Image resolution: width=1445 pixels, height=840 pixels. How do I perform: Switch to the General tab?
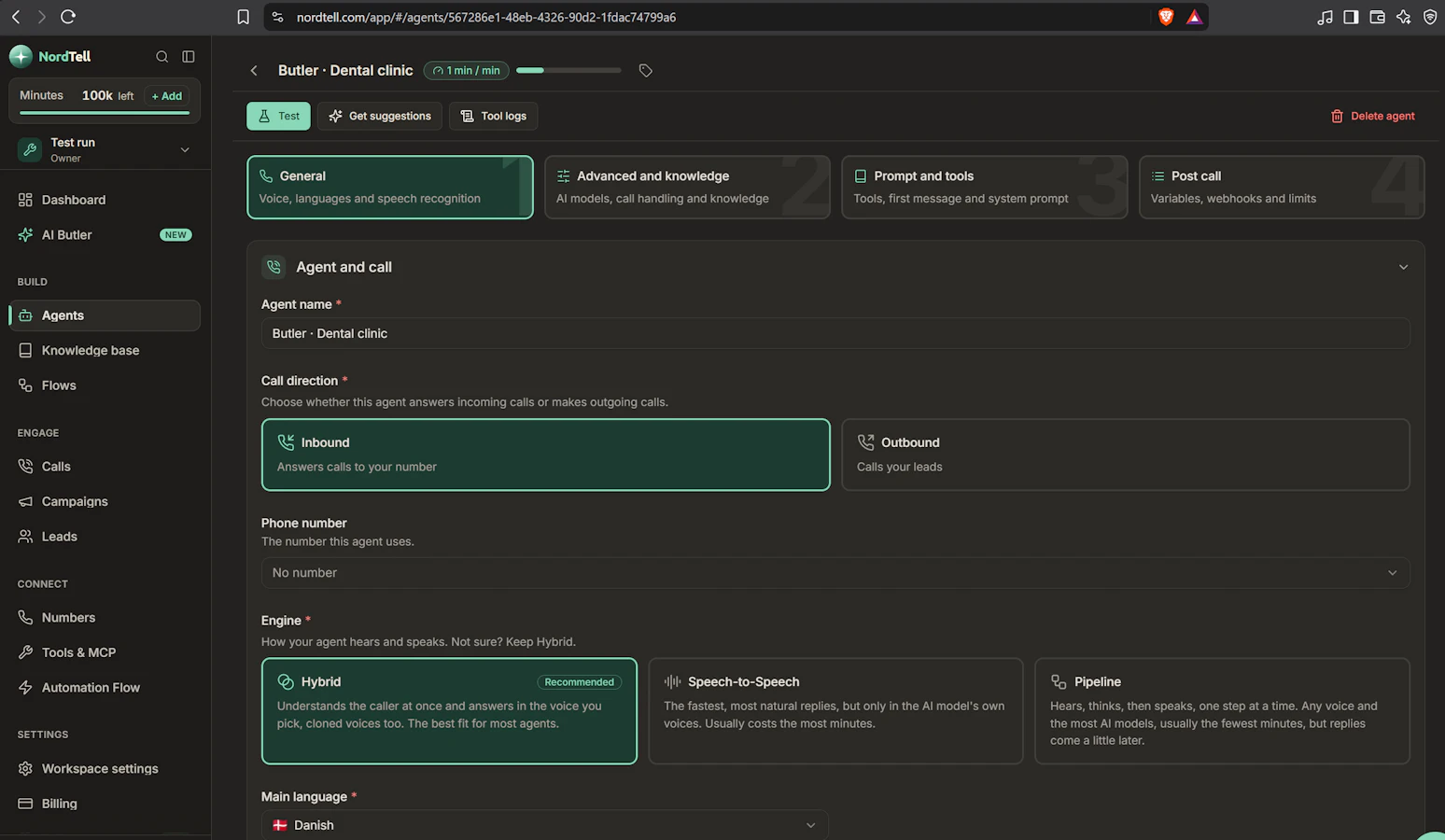[x=390, y=188]
